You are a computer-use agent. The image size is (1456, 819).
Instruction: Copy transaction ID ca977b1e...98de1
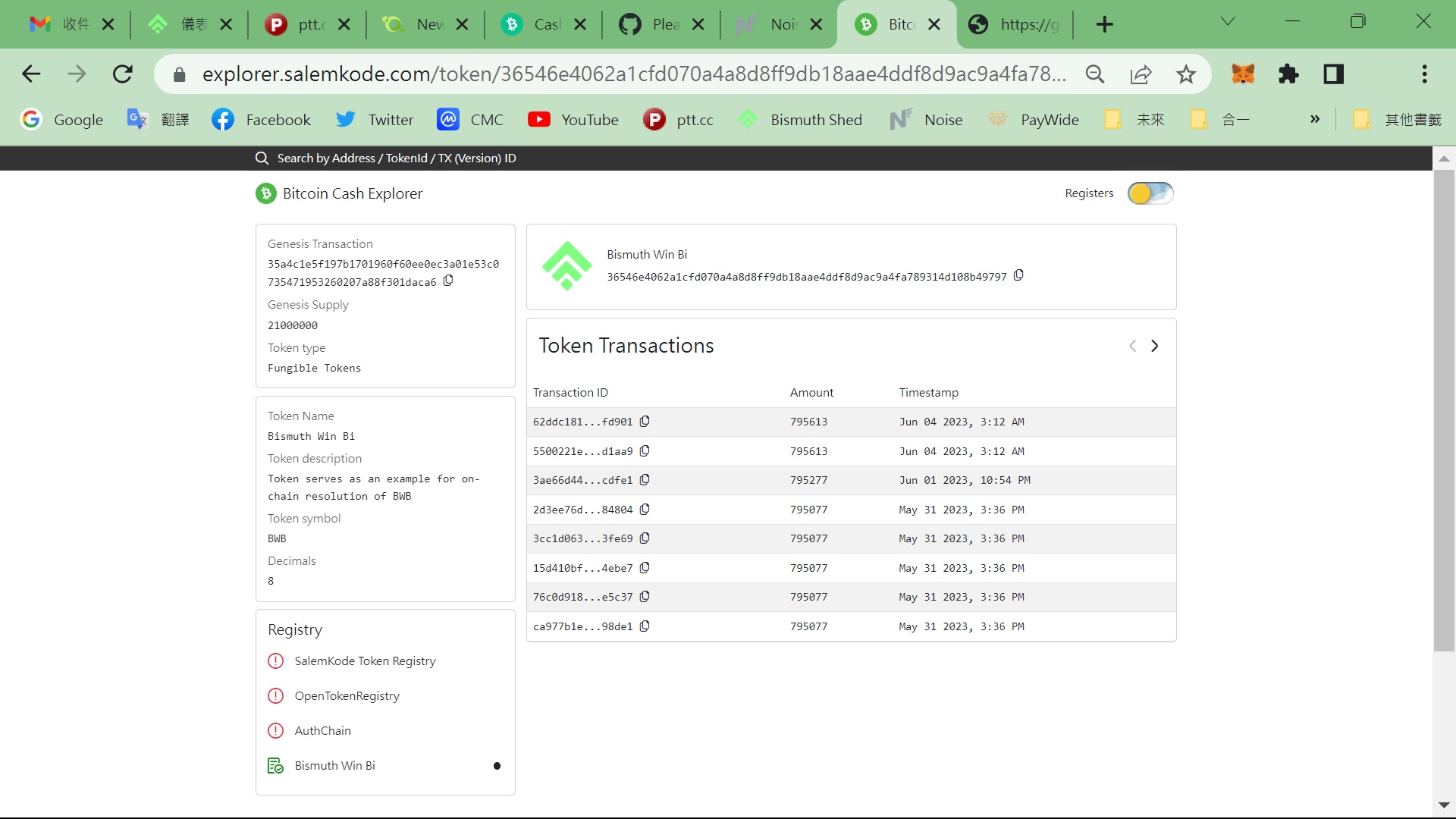(645, 626)
